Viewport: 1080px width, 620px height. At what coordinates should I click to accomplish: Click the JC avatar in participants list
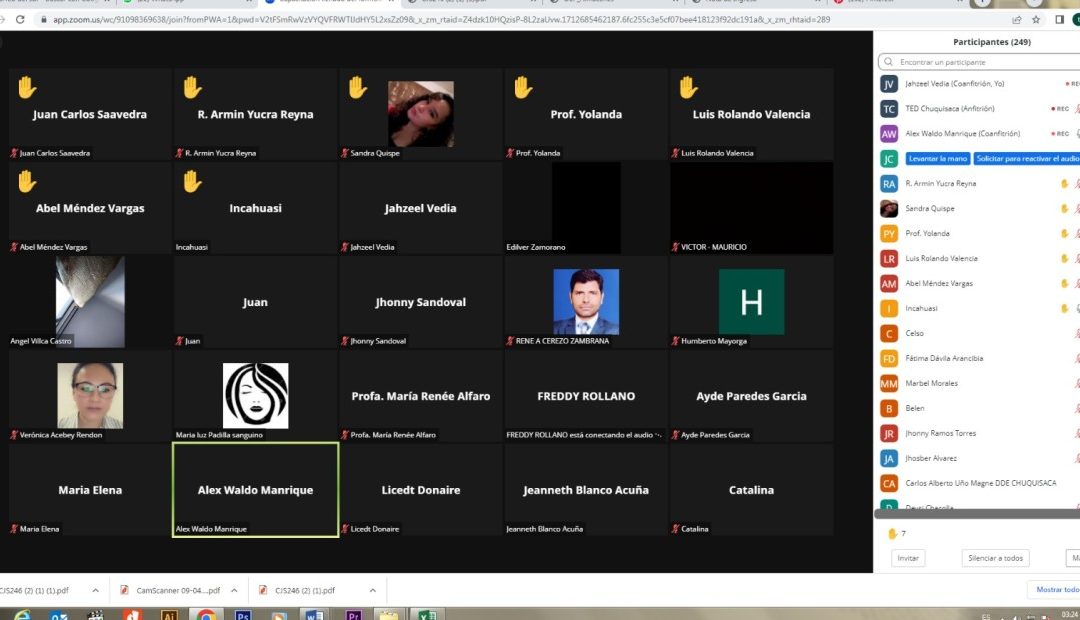point(888,159)
